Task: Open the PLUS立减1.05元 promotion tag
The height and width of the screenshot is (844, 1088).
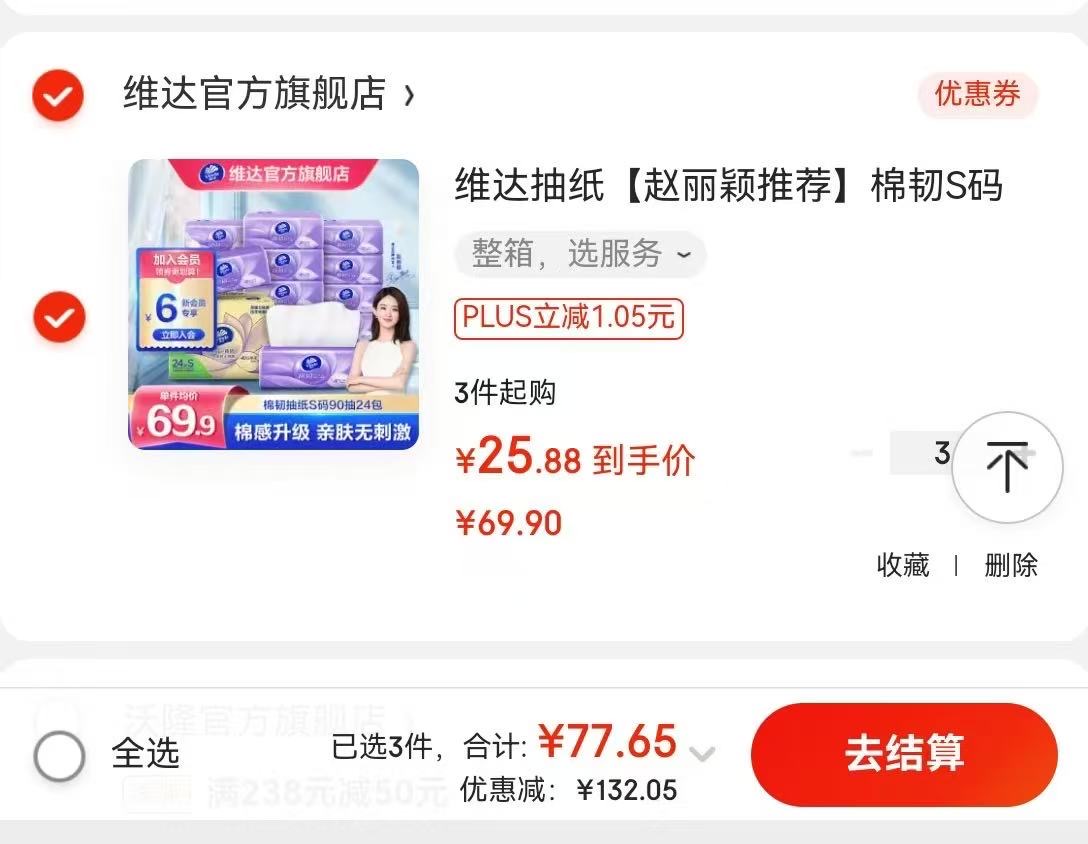Action: pyautogui.click(x=569, y=319)
